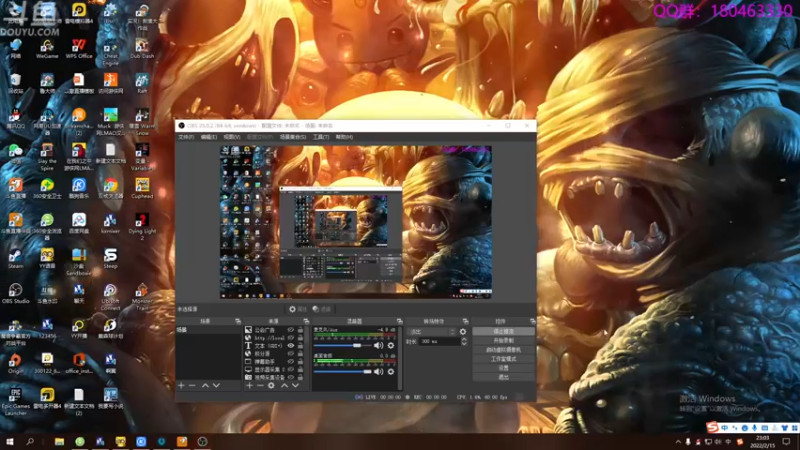
Task: Toggle lock on 文本 (GDI+) source
Action: tap(301, 345)
